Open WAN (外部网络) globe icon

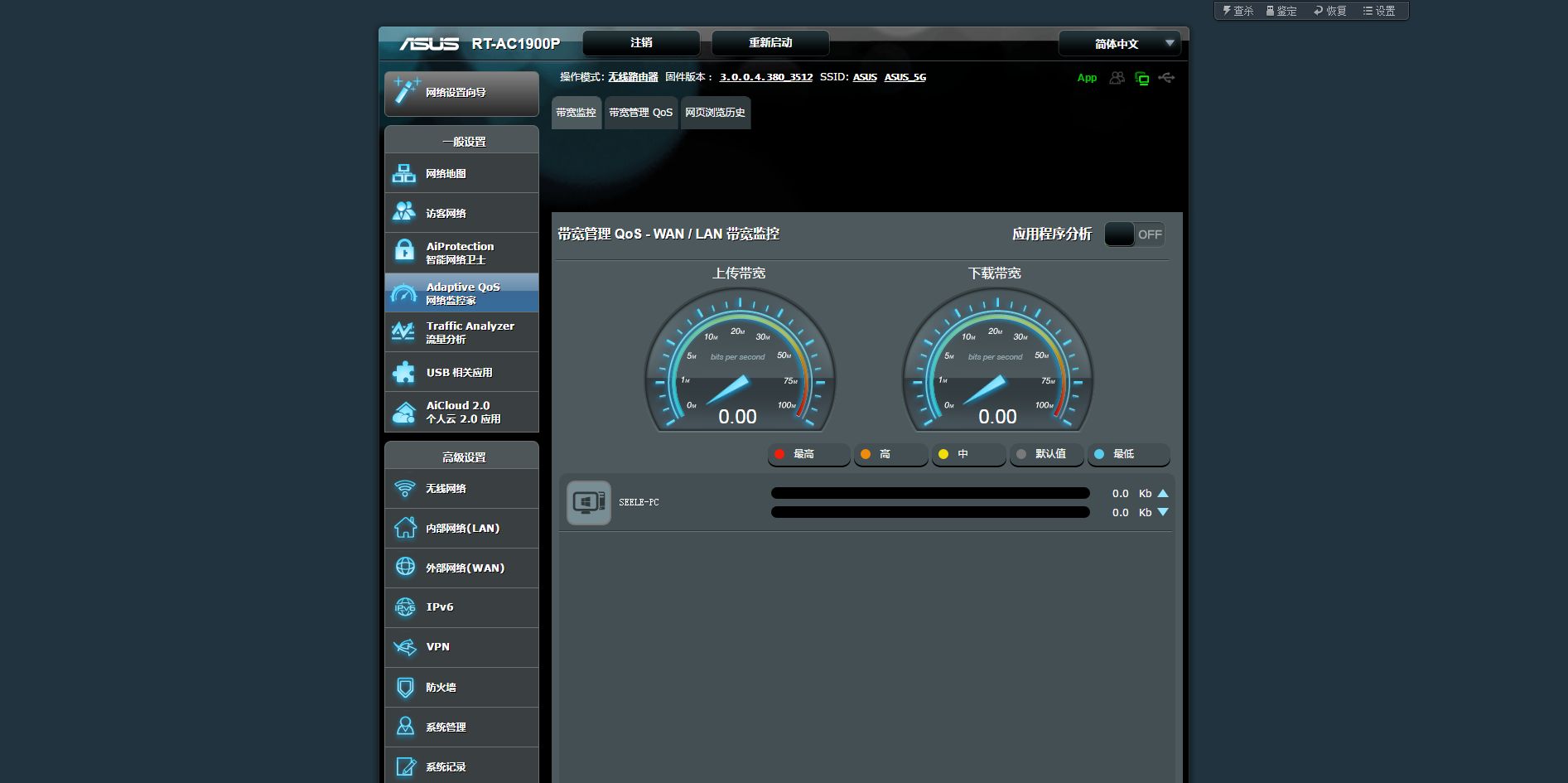click(405, 567)
